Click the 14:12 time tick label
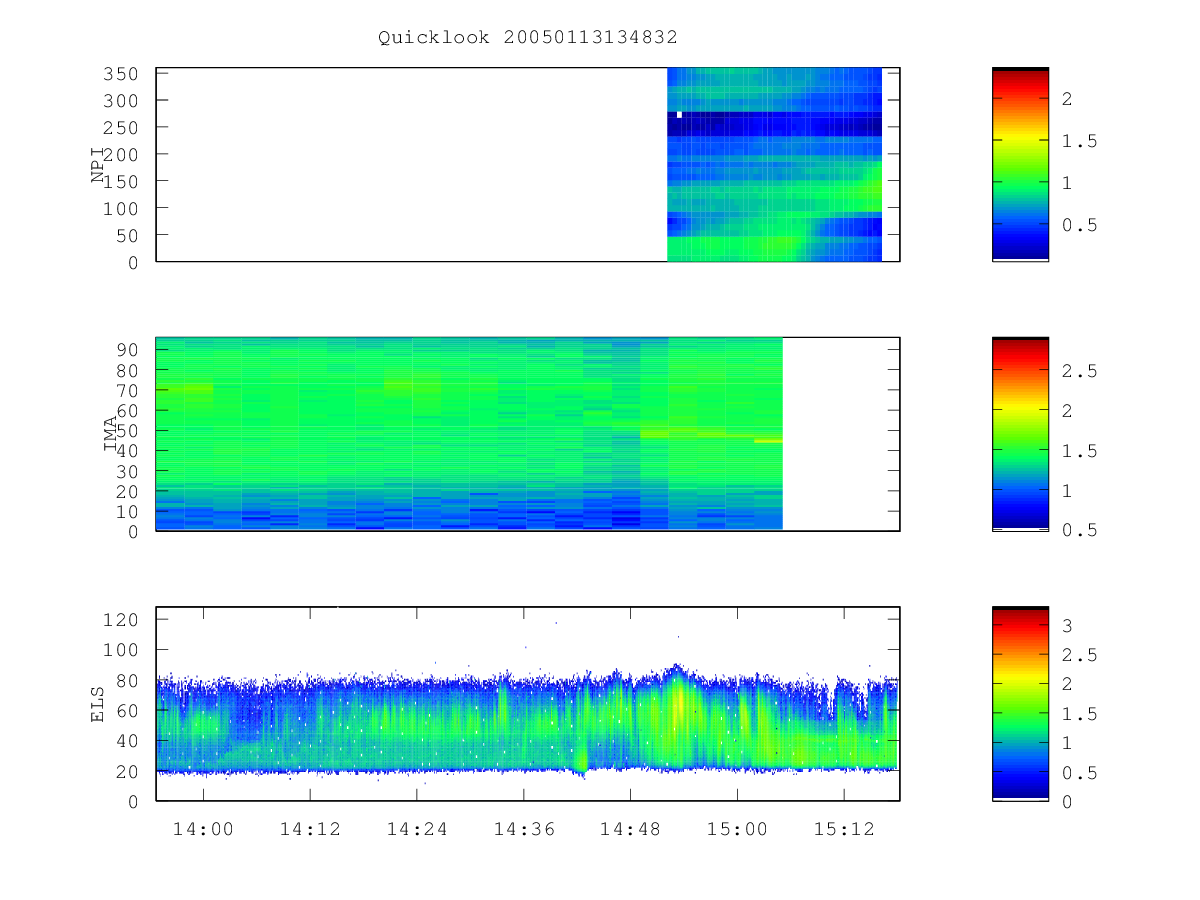Viewport: 1200px width, 900px height. [x=310, y=829]
